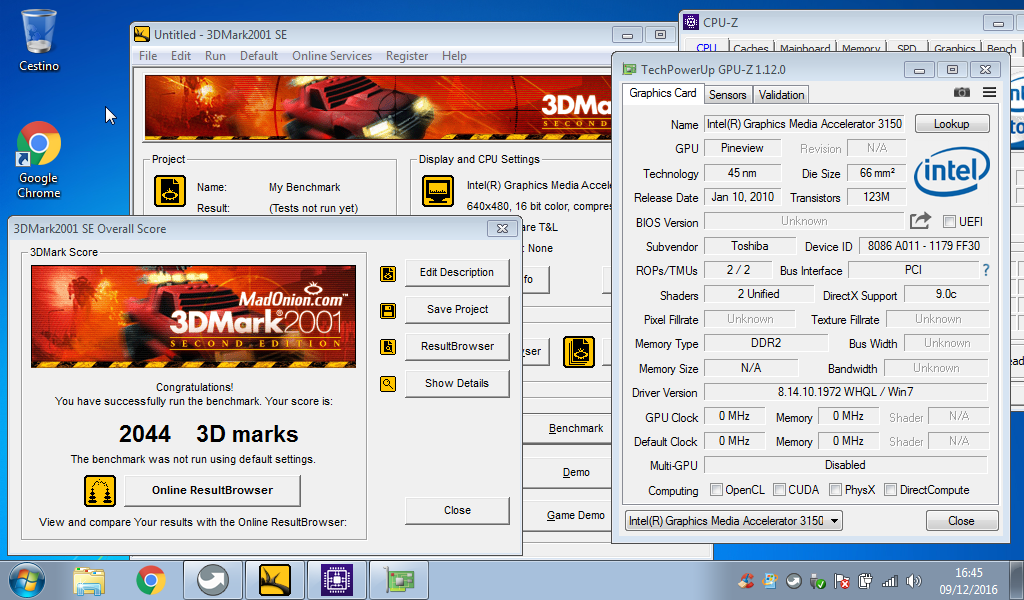Image resolution: width=1024 pixels, height=600 pixels.
Task: Click the Device ID value field
Action: (x=923, y=246)
